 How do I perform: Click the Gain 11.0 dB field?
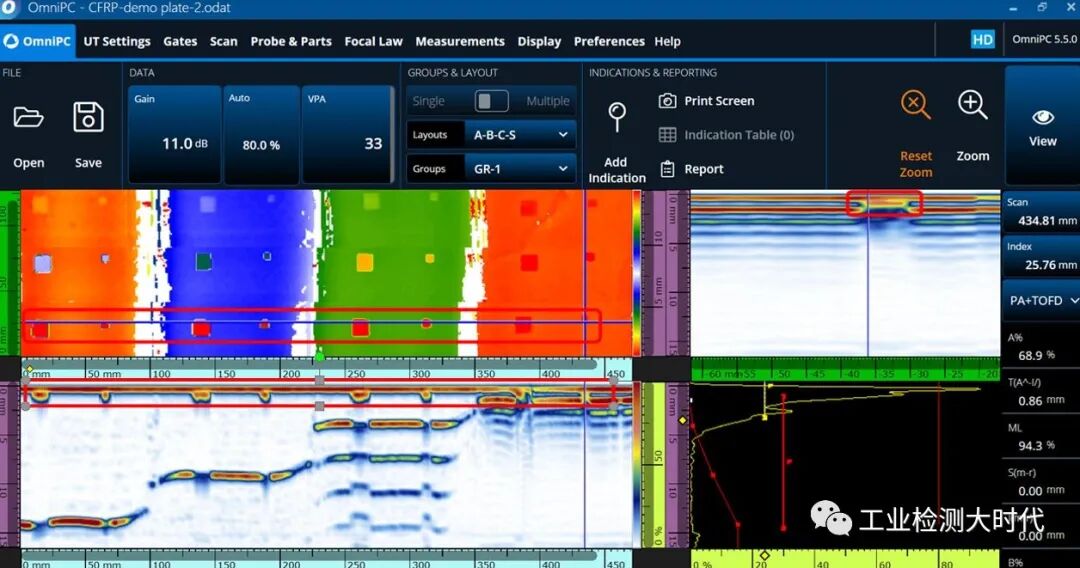click(x=174, y=134)
